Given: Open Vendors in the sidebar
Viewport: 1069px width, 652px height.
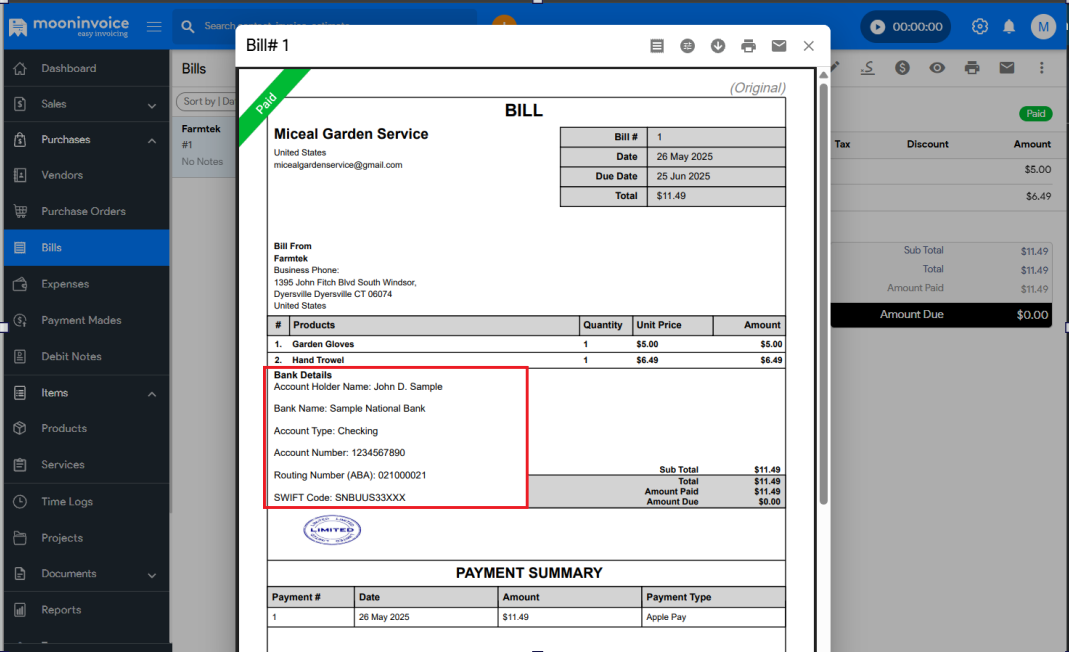Looking at the screenshot, I should tap(86, 175).
